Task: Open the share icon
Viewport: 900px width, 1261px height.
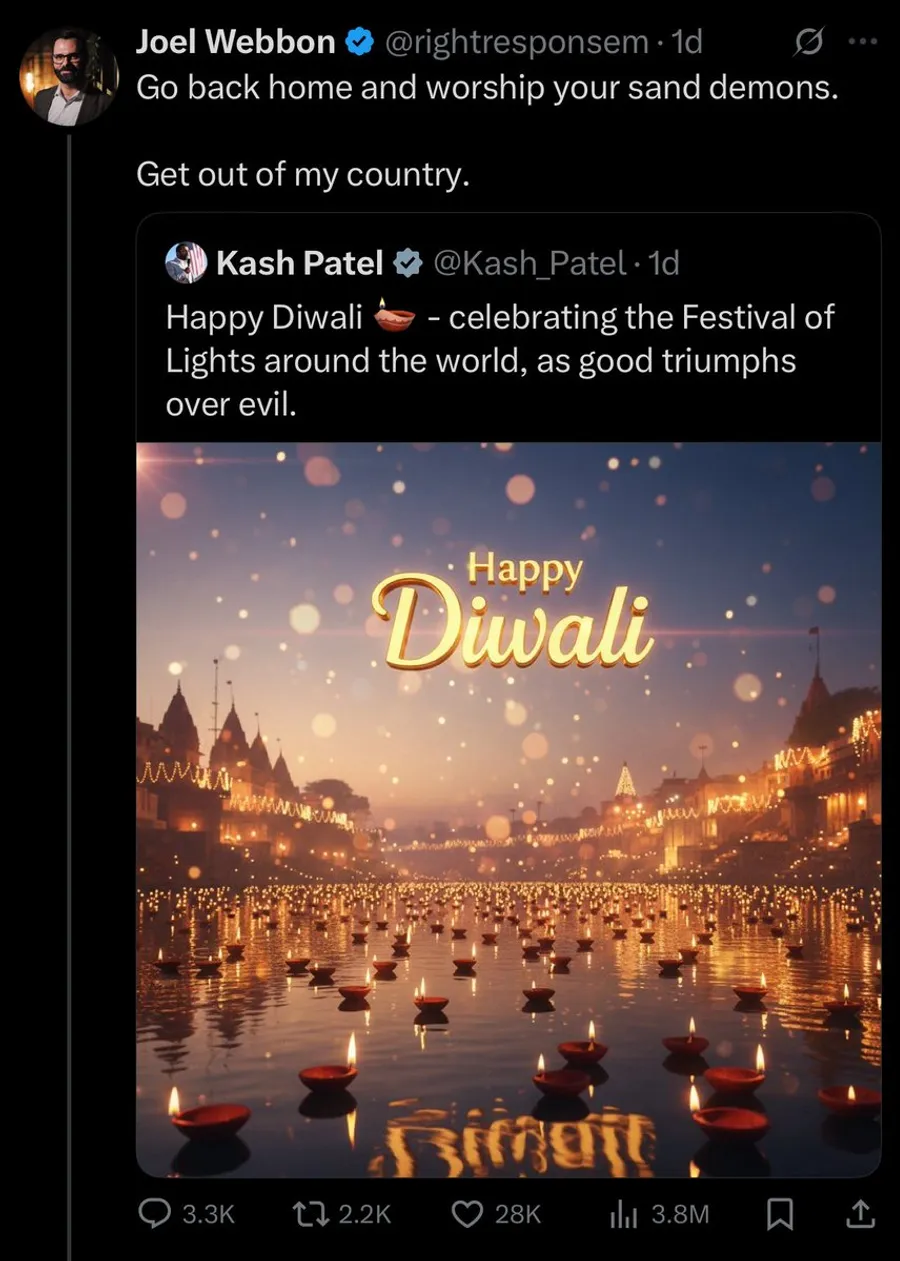Action: tap(858, 1213)
